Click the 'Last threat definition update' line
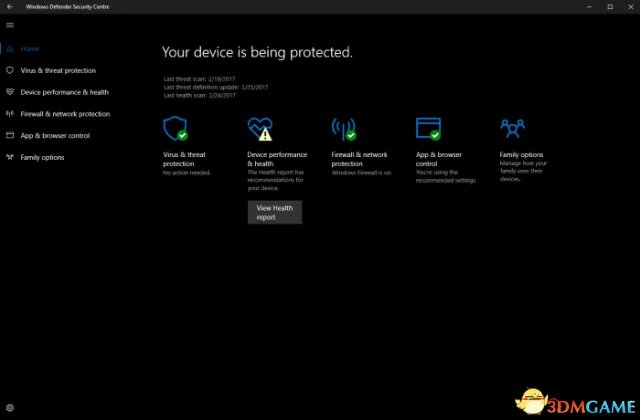Viewport: 640px width, 420px height. pos(216,87)
